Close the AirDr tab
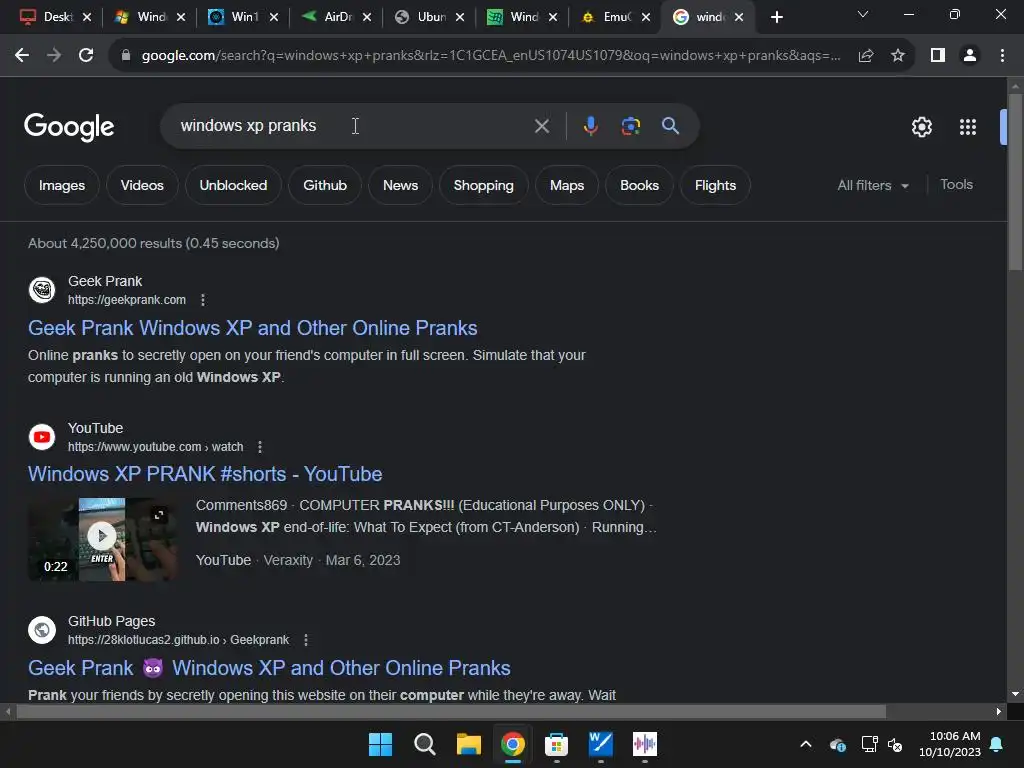1024x768 pixels. (367, 17)
